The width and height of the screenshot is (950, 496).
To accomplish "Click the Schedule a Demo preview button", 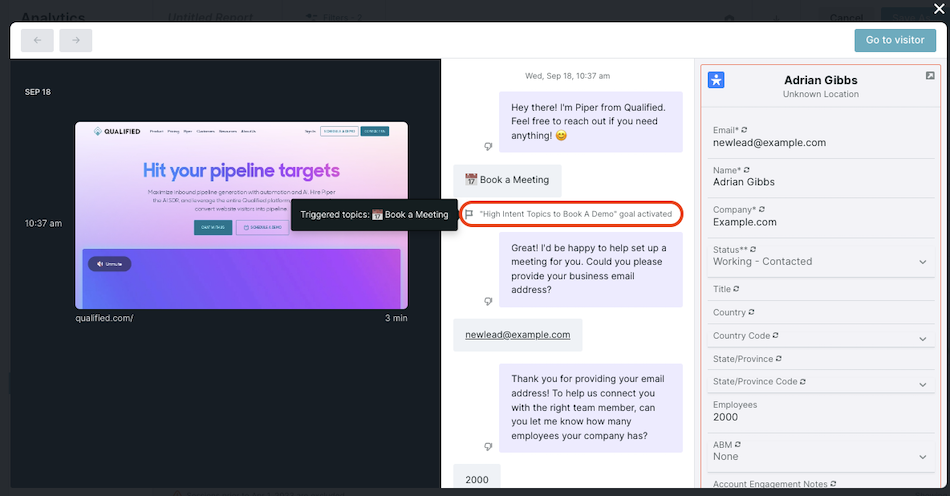I will [262, 227].
